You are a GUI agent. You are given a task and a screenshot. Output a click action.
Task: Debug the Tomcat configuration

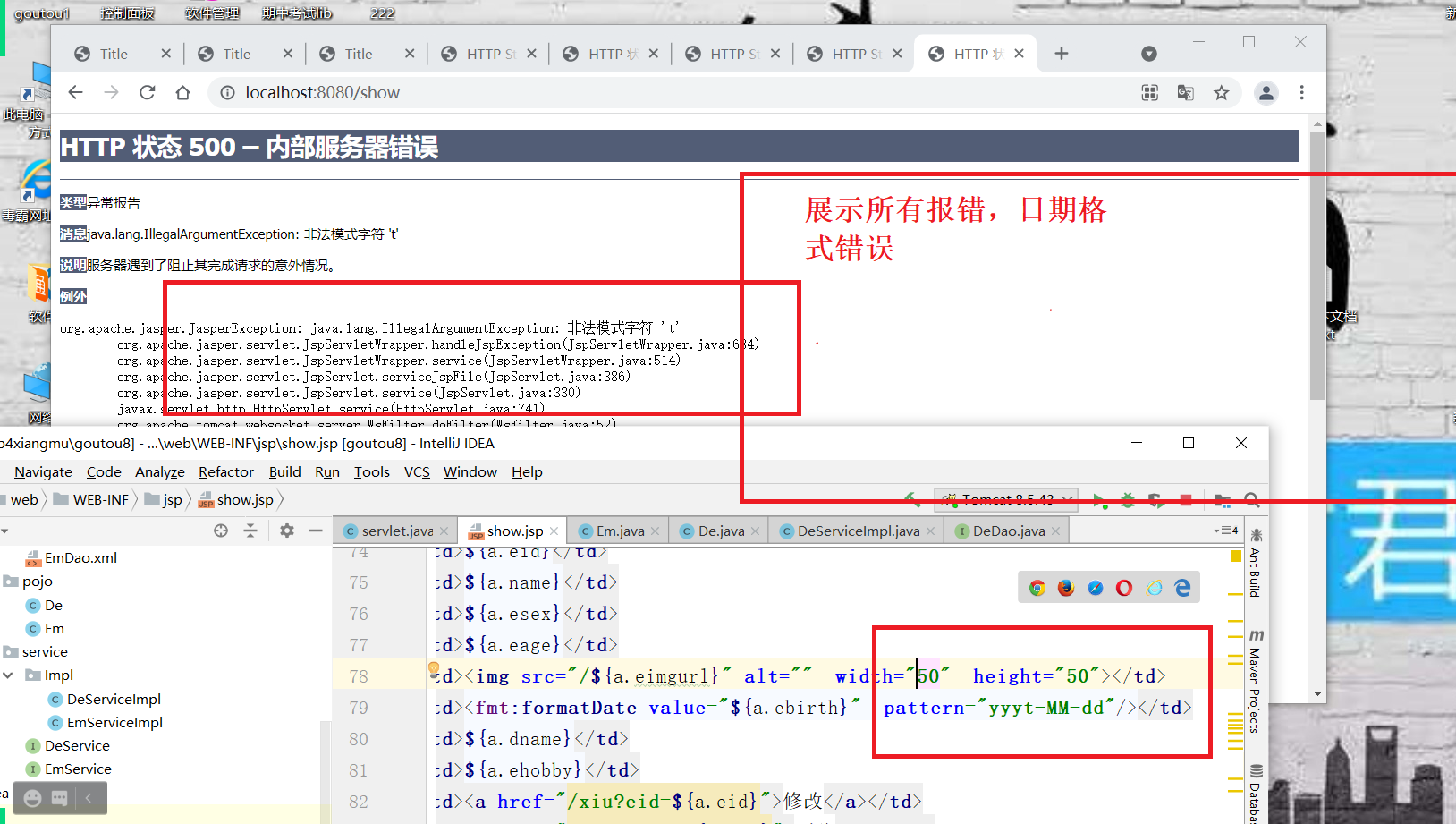click(1127, 500)
